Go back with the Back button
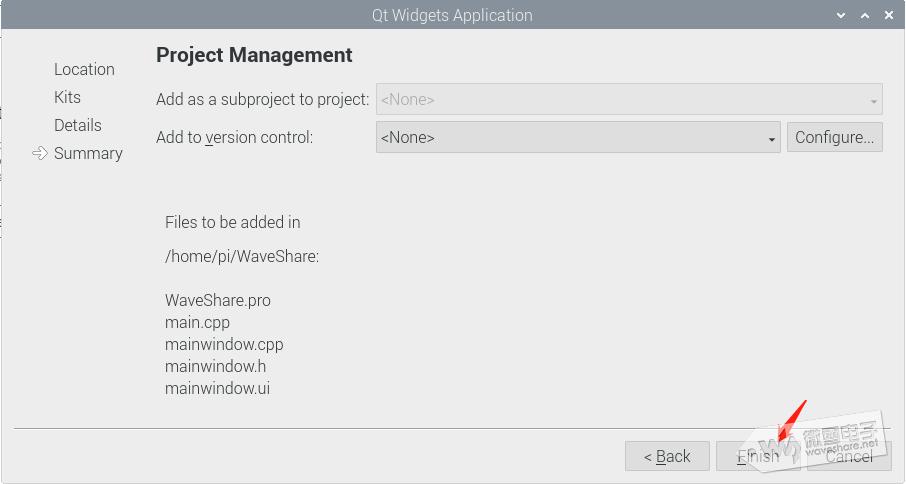Screen dimensions: 906x484 tap(667, 456)
